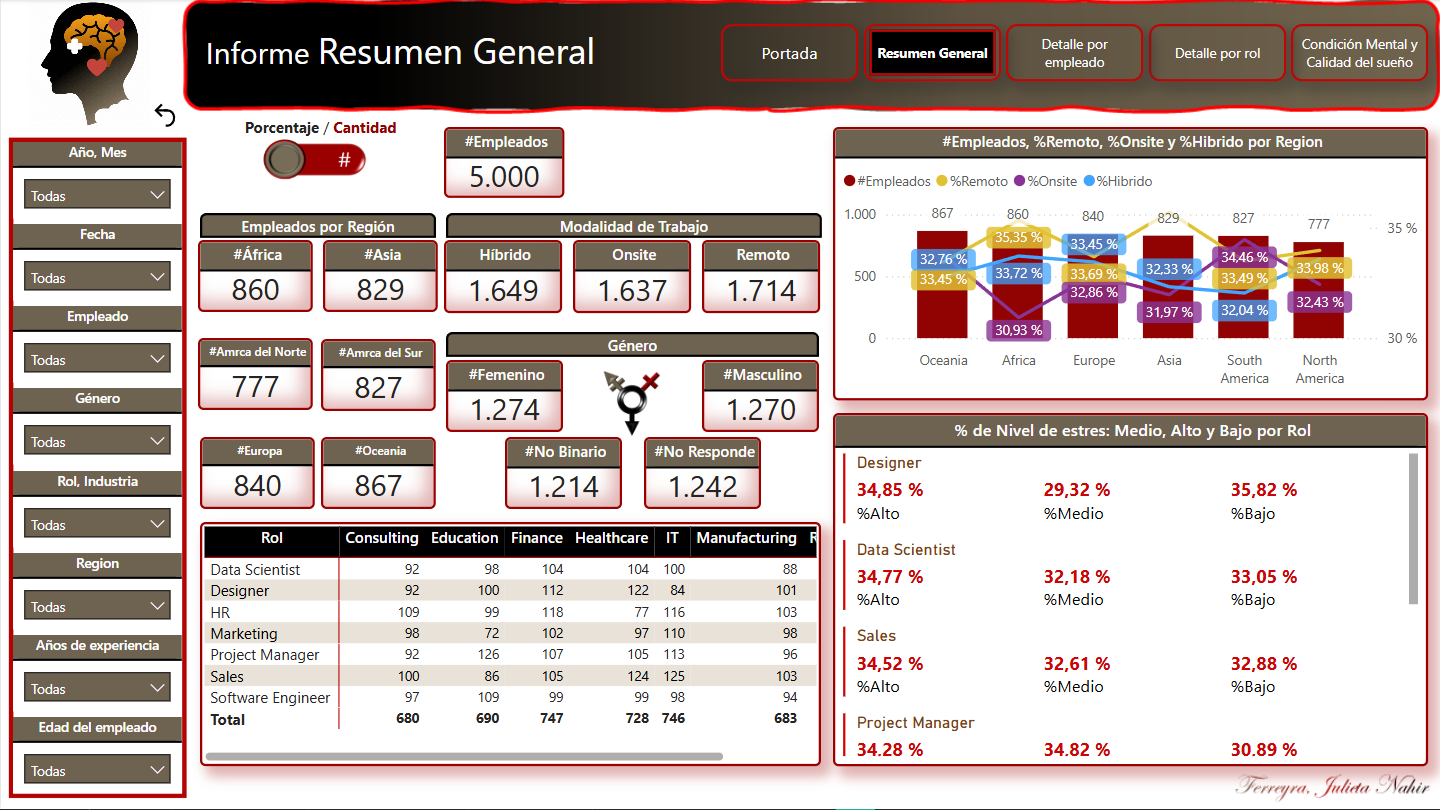Sort by the Rol column header
The width and height of the screenshot is (1440, 810).
(272, 538)
